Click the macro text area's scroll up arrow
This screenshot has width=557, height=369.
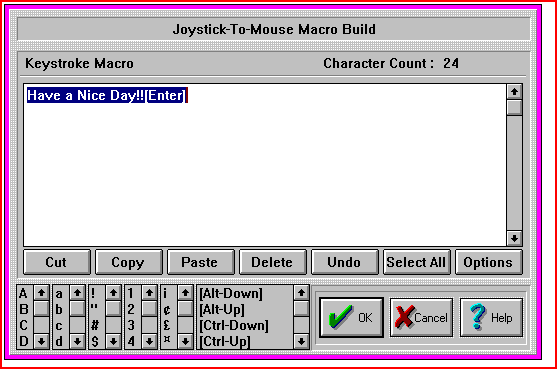click(514, 92)
